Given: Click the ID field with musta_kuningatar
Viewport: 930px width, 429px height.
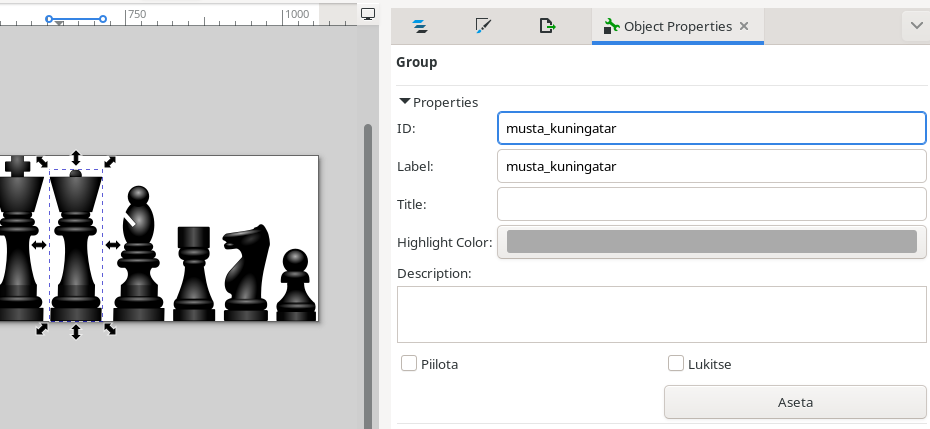Looking at the screenshot, I should 711,128.
